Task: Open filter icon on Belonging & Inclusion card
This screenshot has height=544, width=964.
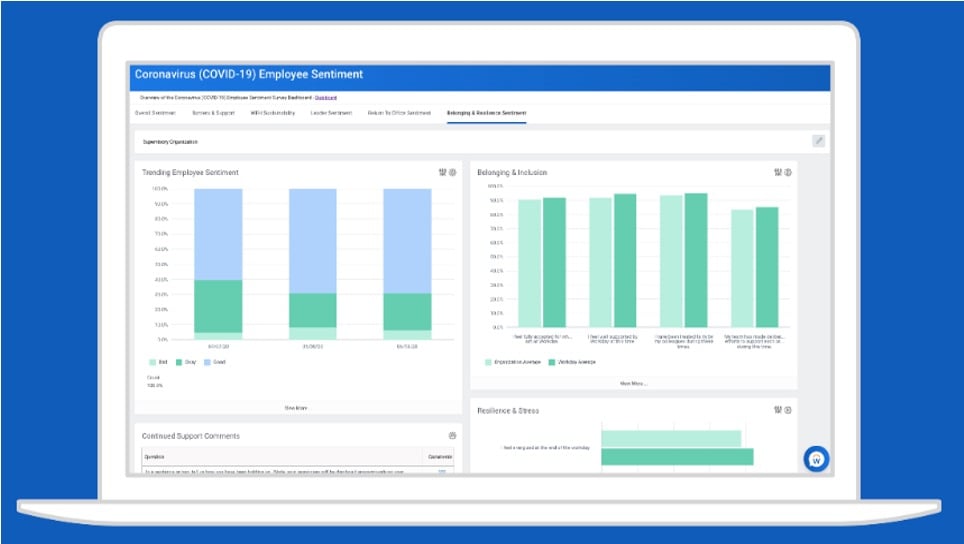Action: click(x=778, y=173)
